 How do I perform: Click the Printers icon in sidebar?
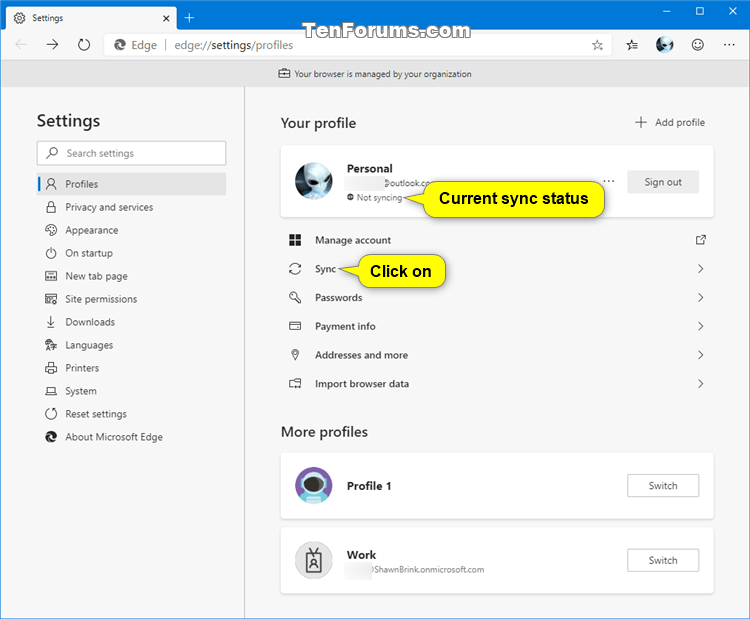click(51, 368)
